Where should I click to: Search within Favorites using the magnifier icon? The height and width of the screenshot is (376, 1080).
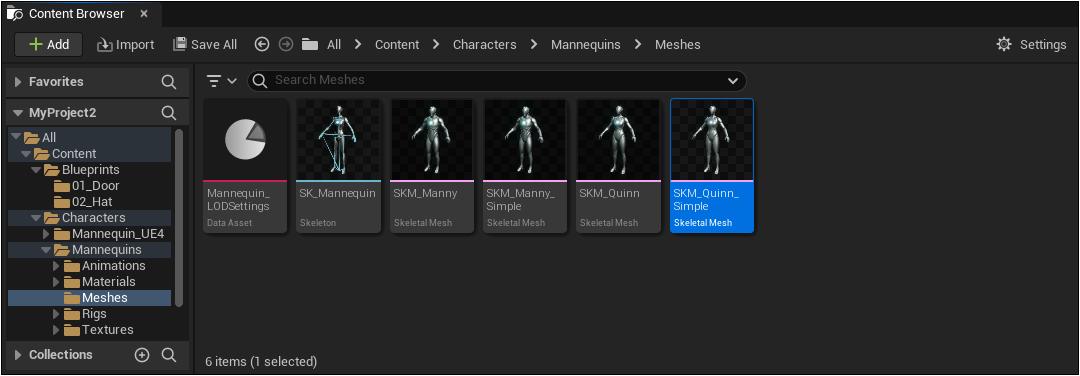169,82
